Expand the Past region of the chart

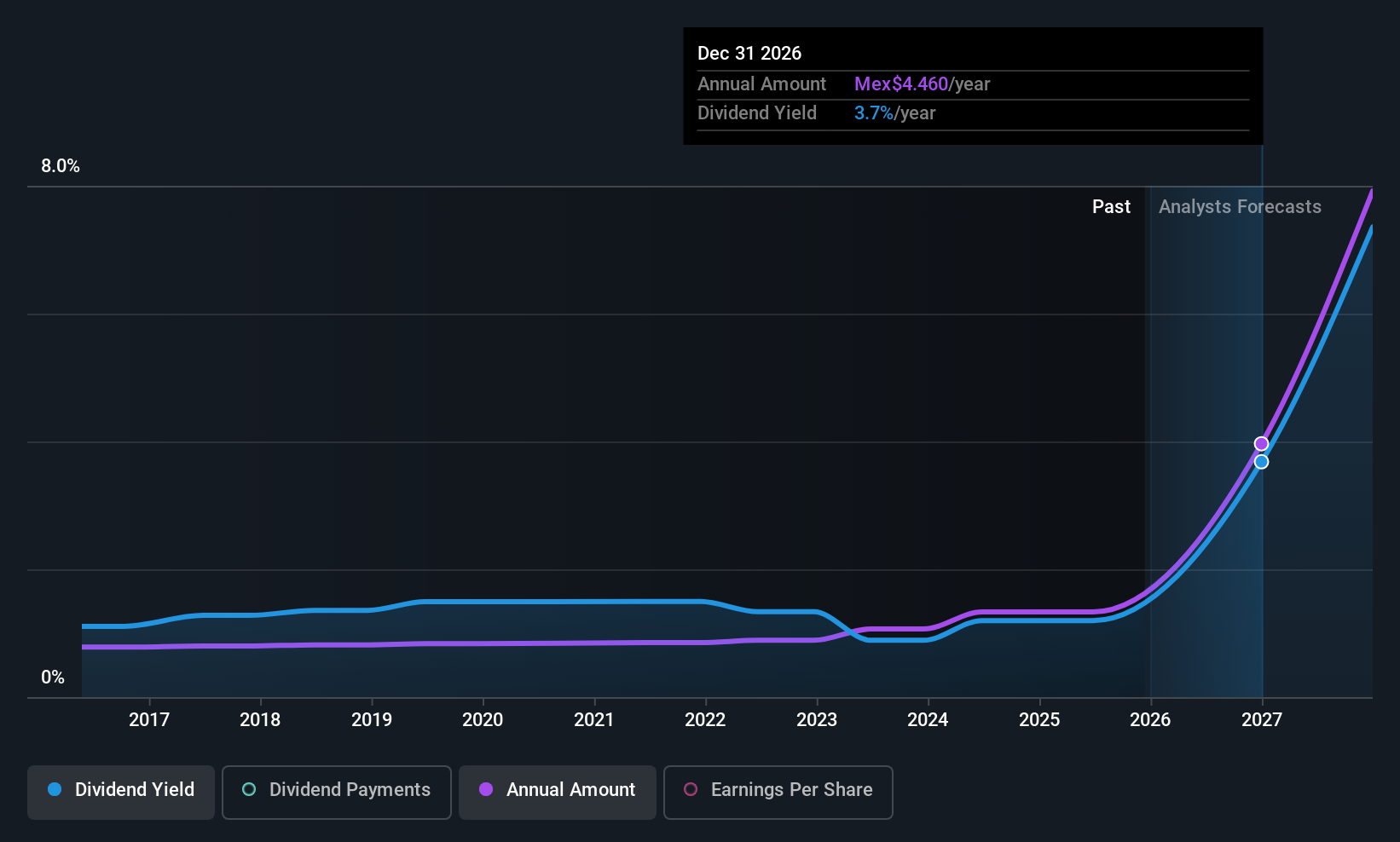(x=1112, y=206)
